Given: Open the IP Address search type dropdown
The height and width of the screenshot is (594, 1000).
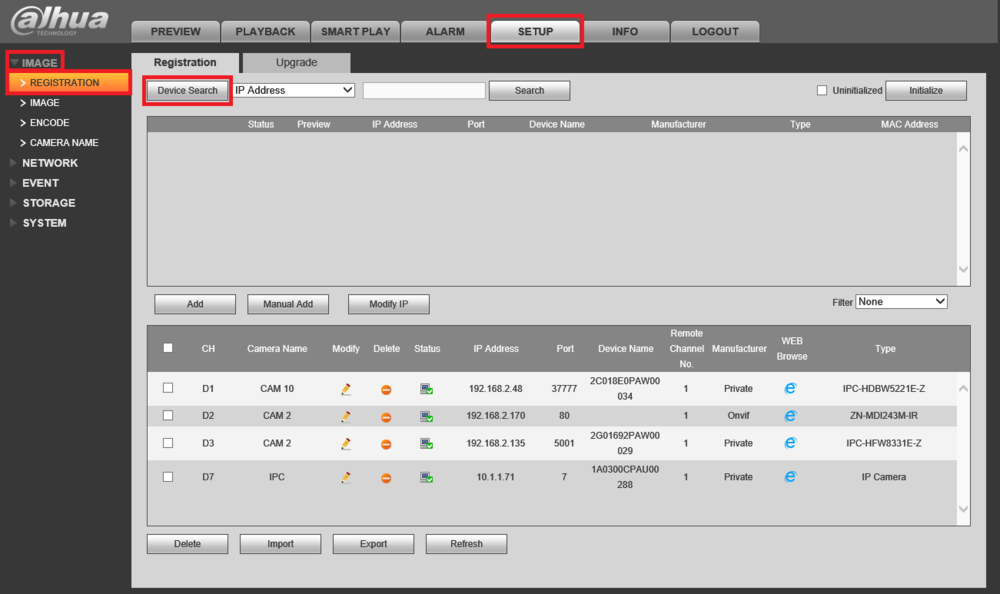Looking at the screenshot, I should click(x=293, y=90).
